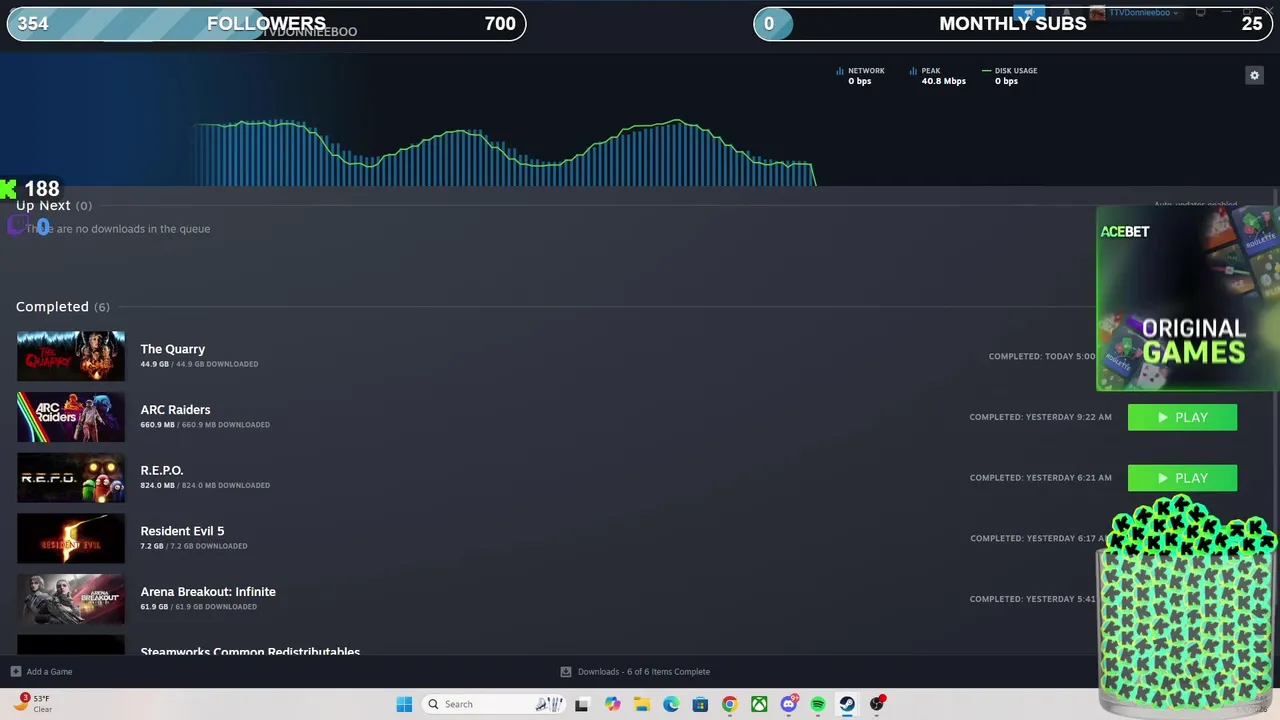Open the downloads settings gear icon
Image resolution: width=1280 pixels, height=720 pixels.
[x=1254, y=75]
